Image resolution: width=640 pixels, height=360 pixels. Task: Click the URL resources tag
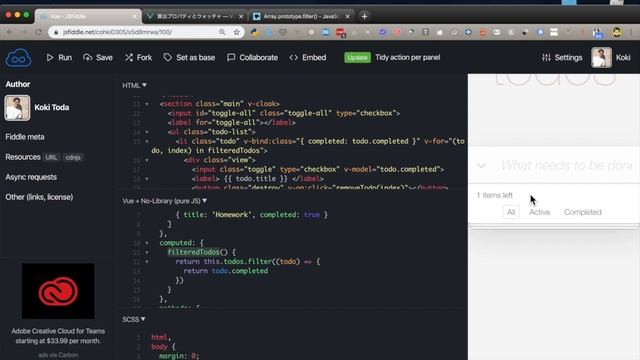pos(51,157)
